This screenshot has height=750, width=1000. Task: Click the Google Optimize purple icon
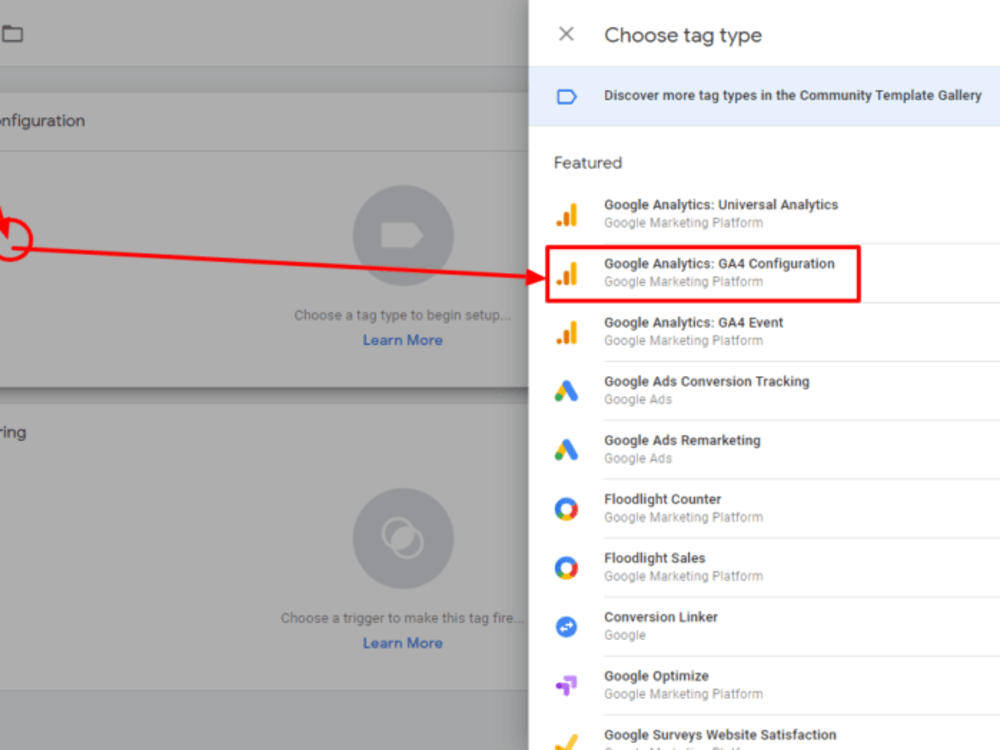tap(566, 686)
